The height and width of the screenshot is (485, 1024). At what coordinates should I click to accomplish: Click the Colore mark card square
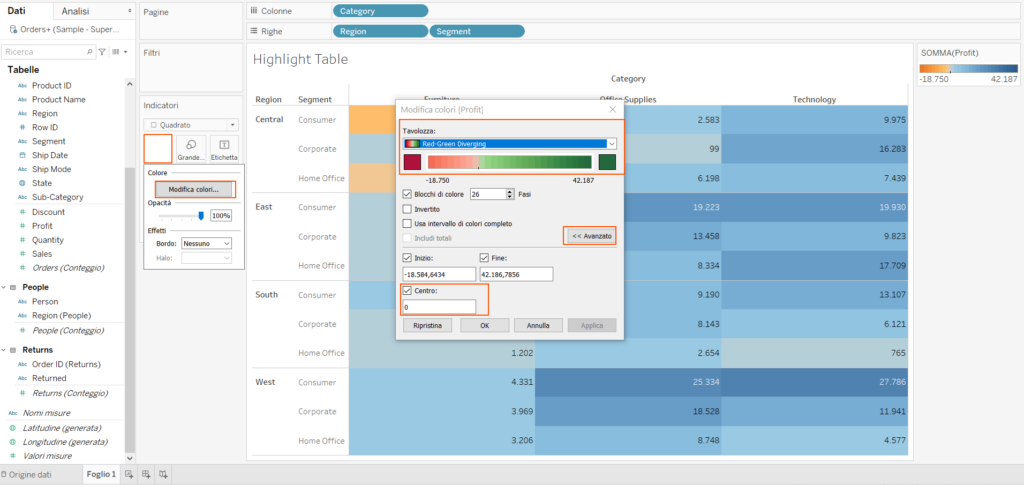(x=158, y=149)
